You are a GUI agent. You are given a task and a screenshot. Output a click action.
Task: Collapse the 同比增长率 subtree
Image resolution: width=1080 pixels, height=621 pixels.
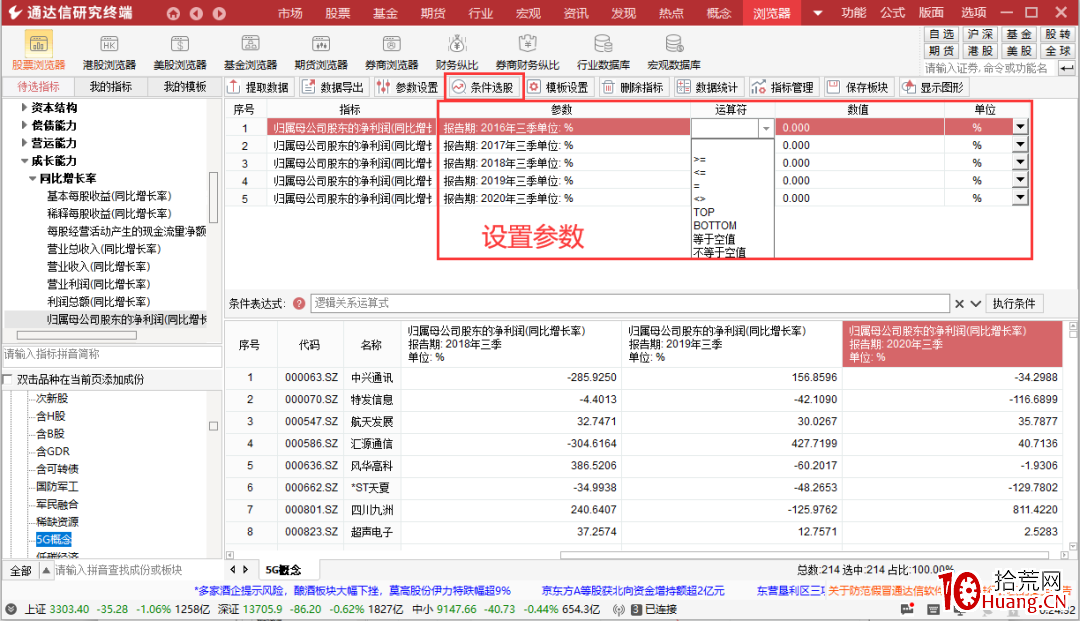pos(32,178)
